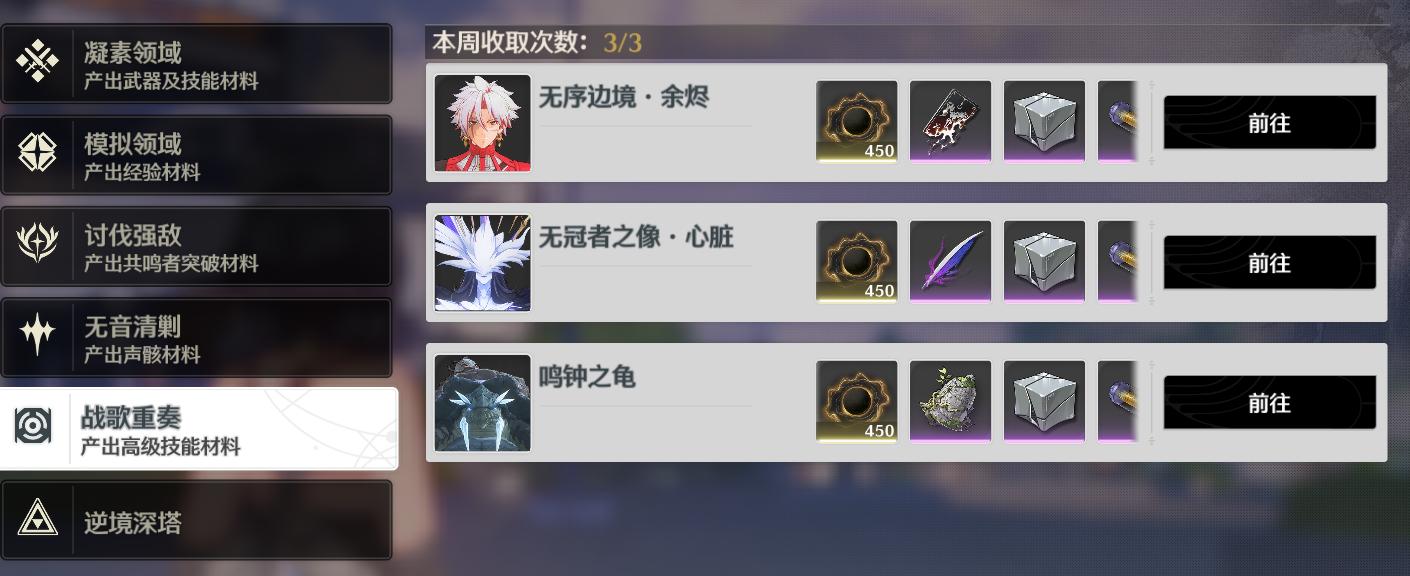This screenshot has width=1410, height=576.
Task: Select the 模拟领域 category
Action: pos(196,155)
